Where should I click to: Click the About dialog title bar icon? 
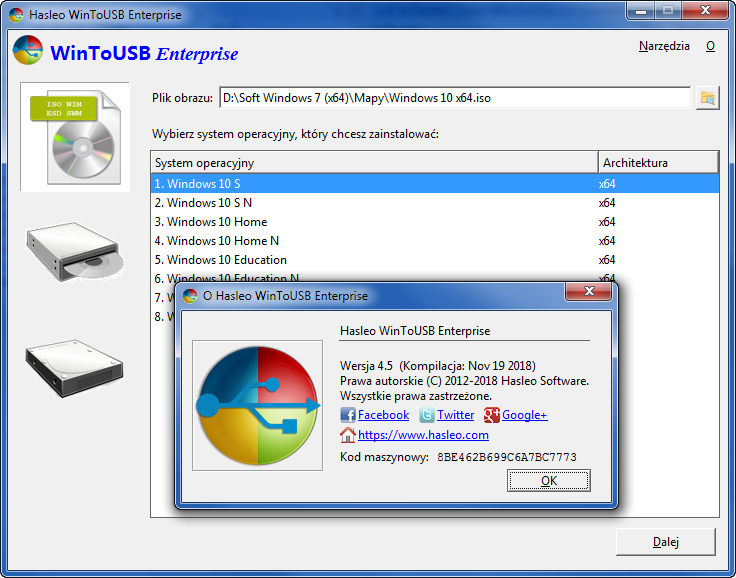click(190, 296)
